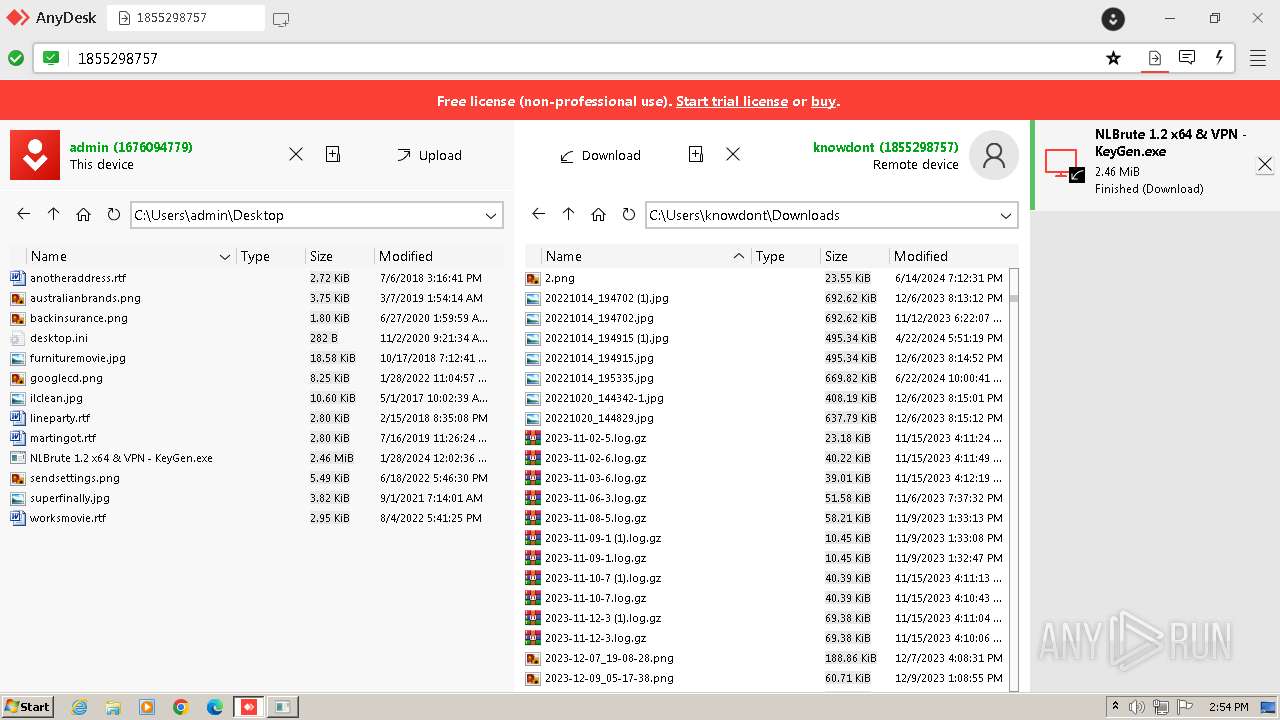Click the black download notification icon in title bar
1280x720 pixels.
[x=1113, y=19]
